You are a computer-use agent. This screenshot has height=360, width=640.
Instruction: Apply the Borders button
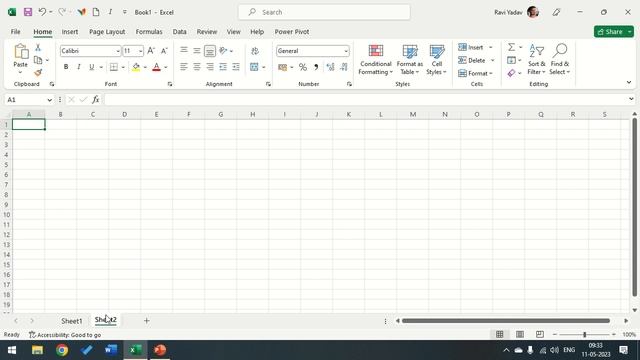pyautogui.click(x=114, y=67)
